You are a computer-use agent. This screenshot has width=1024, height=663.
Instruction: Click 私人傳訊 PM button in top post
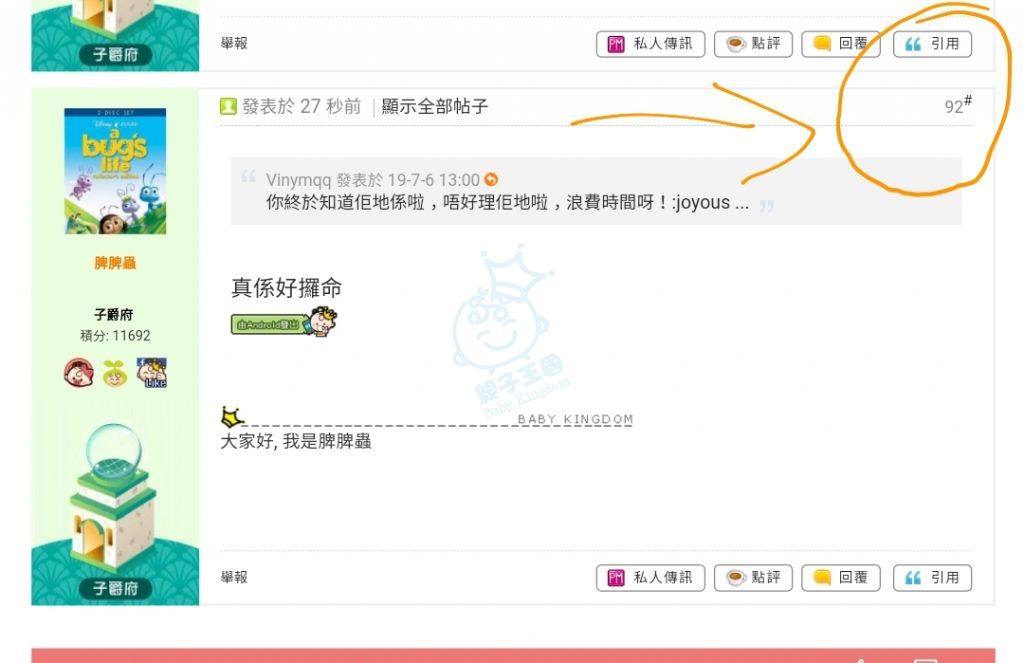[650, 44]
